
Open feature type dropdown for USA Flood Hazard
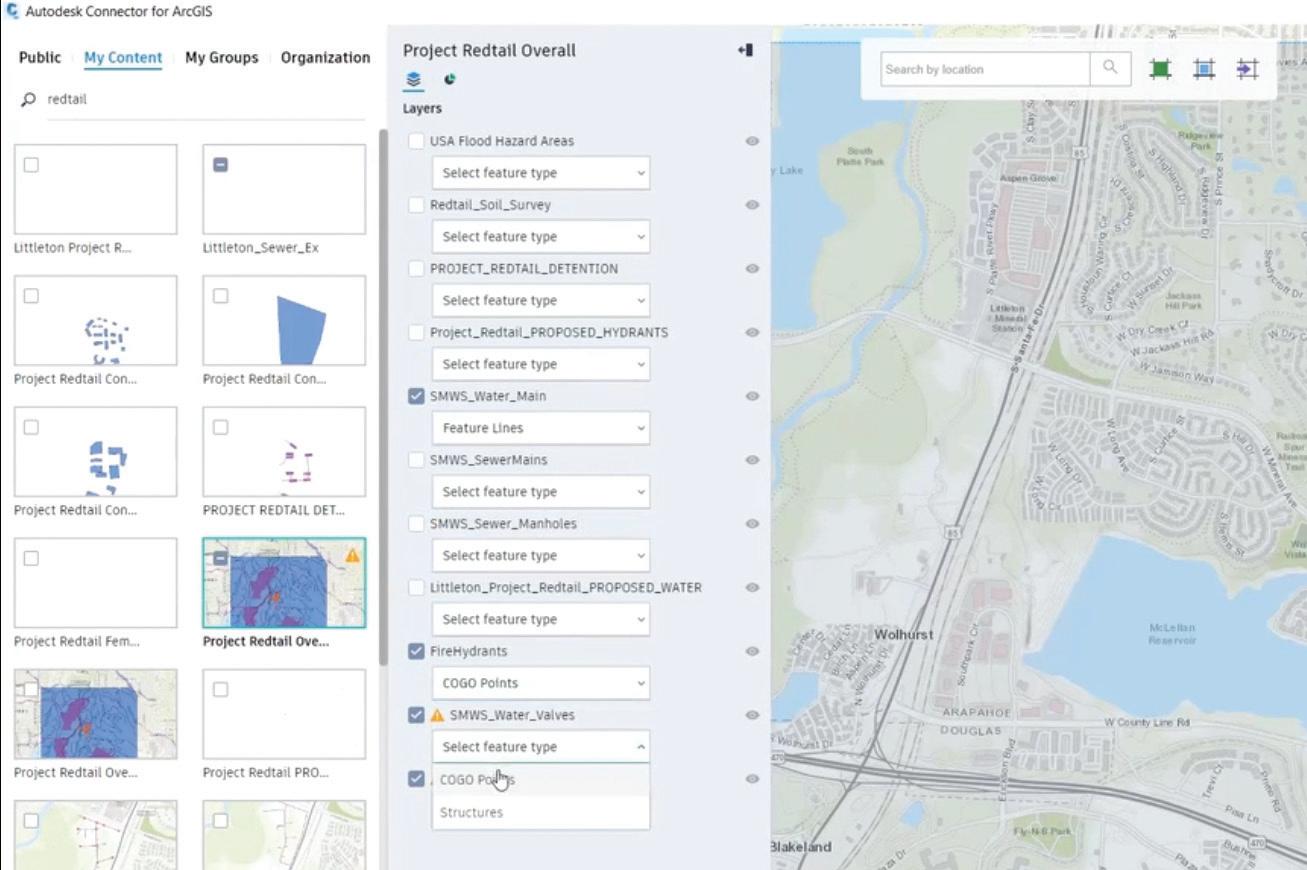coord(541,173)
